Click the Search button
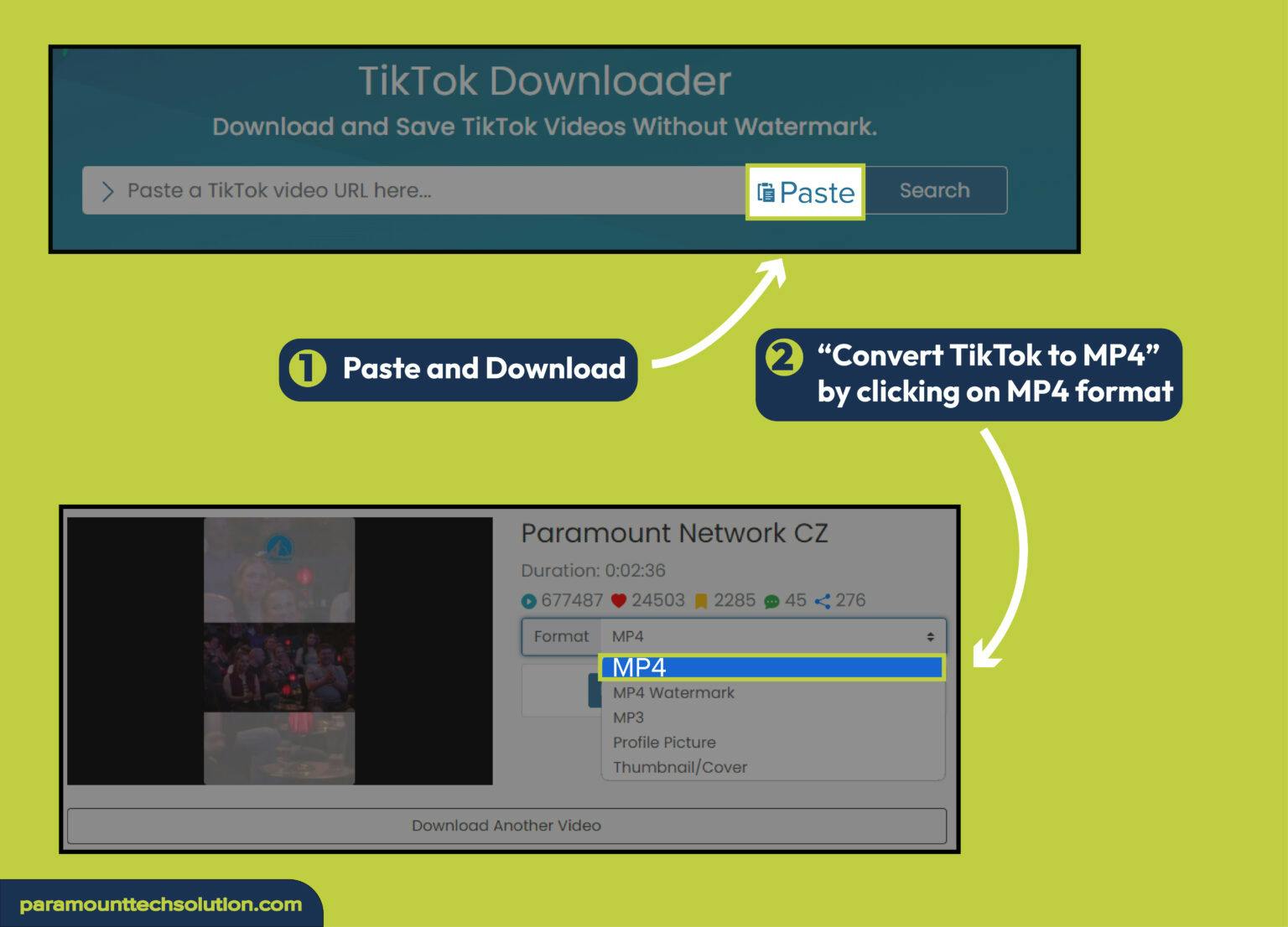 935,190
